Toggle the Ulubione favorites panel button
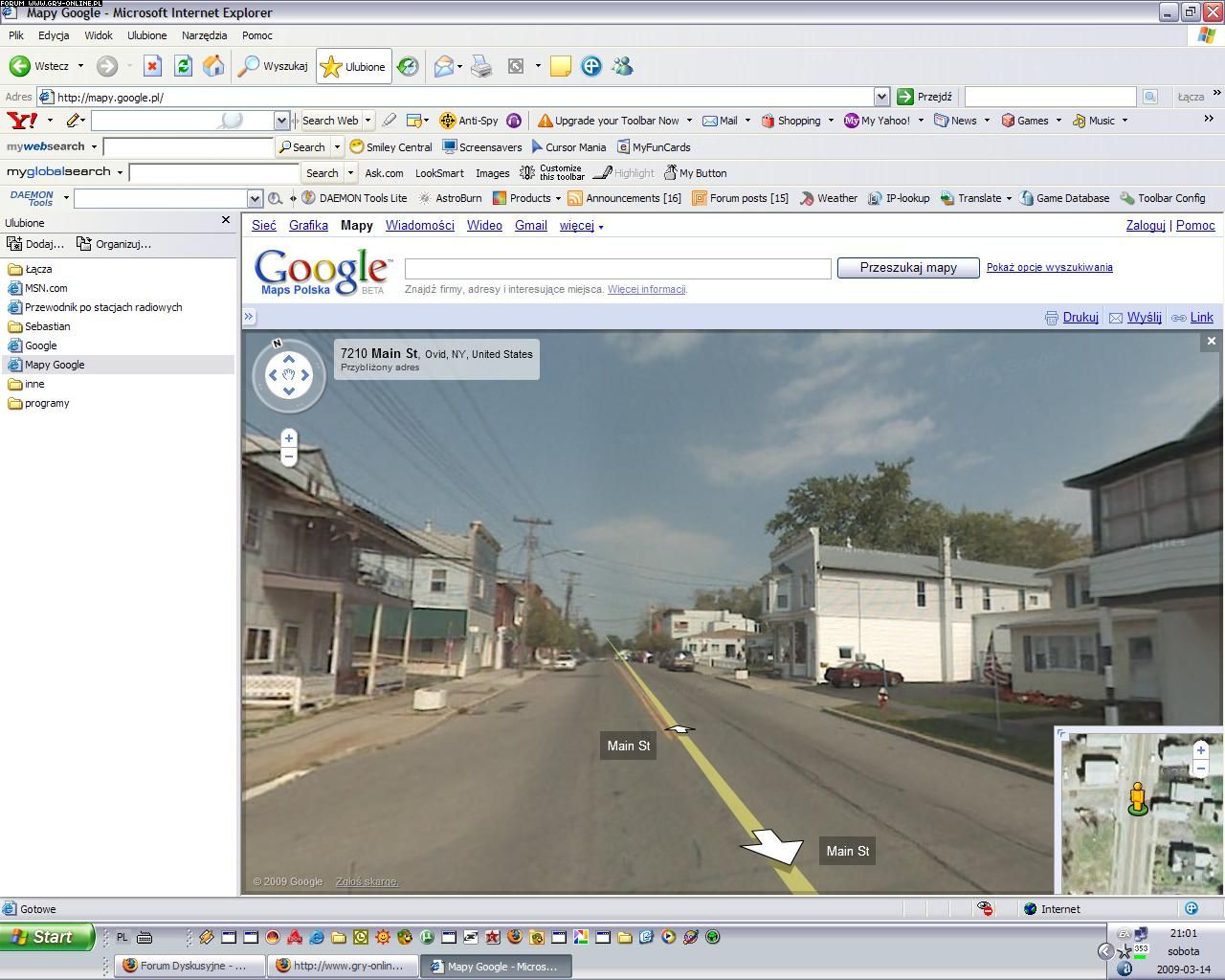The height and width of the screenshot is (980, 1225). 353,66
